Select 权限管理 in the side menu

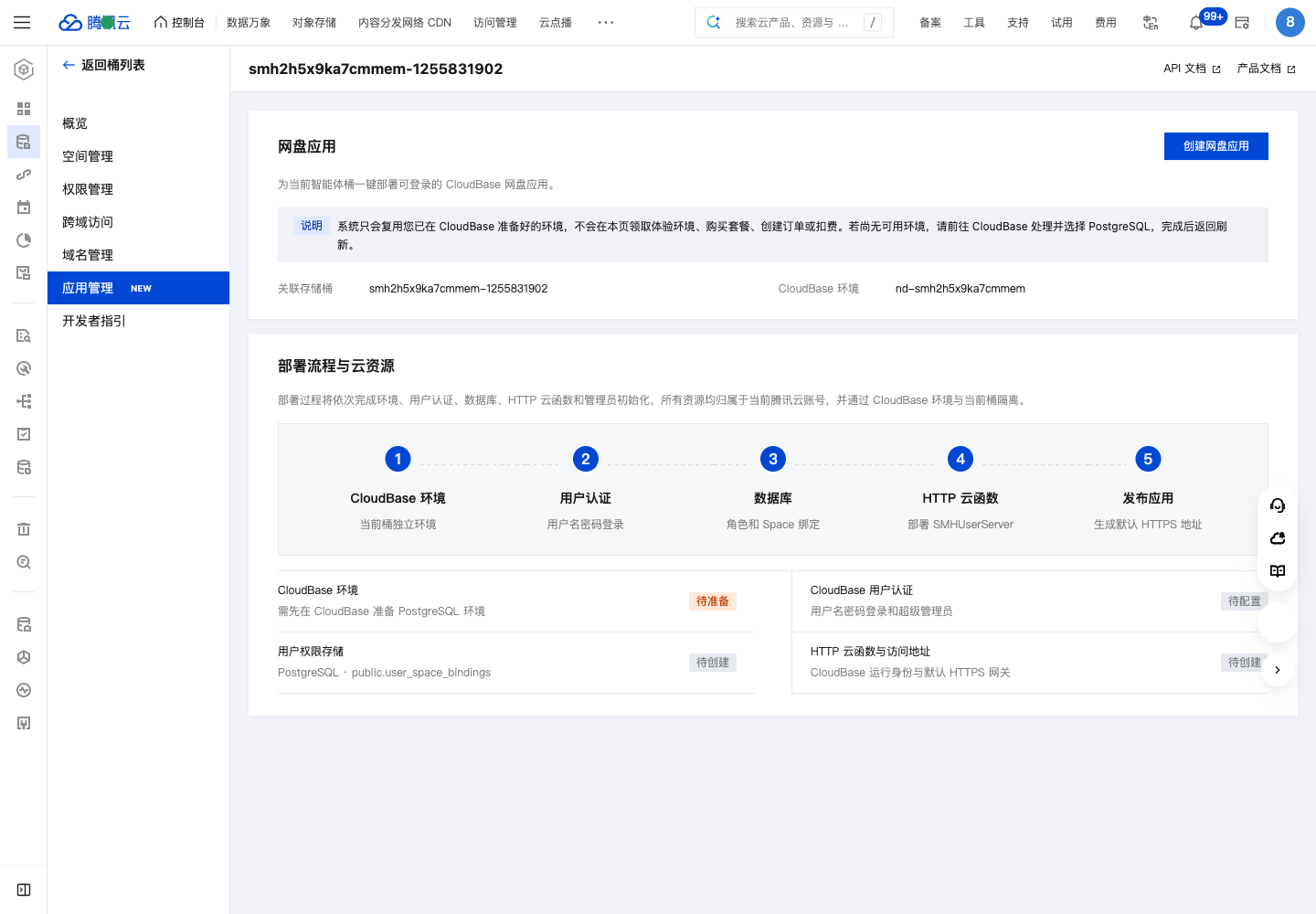point(139,189)
